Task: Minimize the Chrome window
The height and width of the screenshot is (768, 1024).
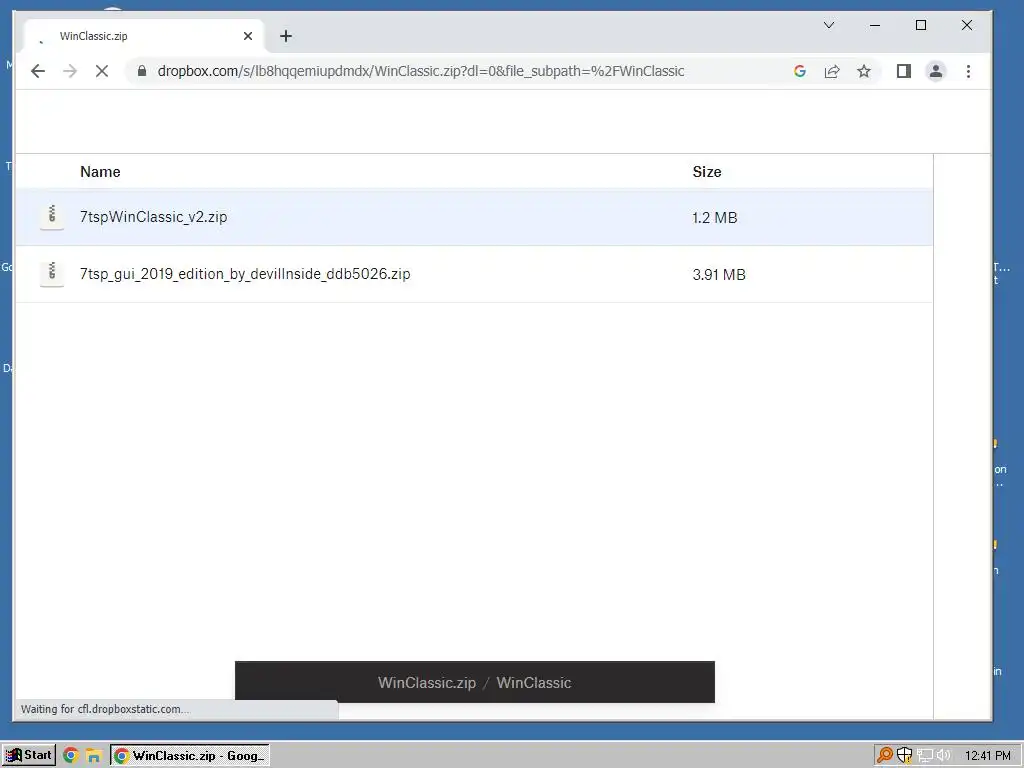Action: click(875, 25)
